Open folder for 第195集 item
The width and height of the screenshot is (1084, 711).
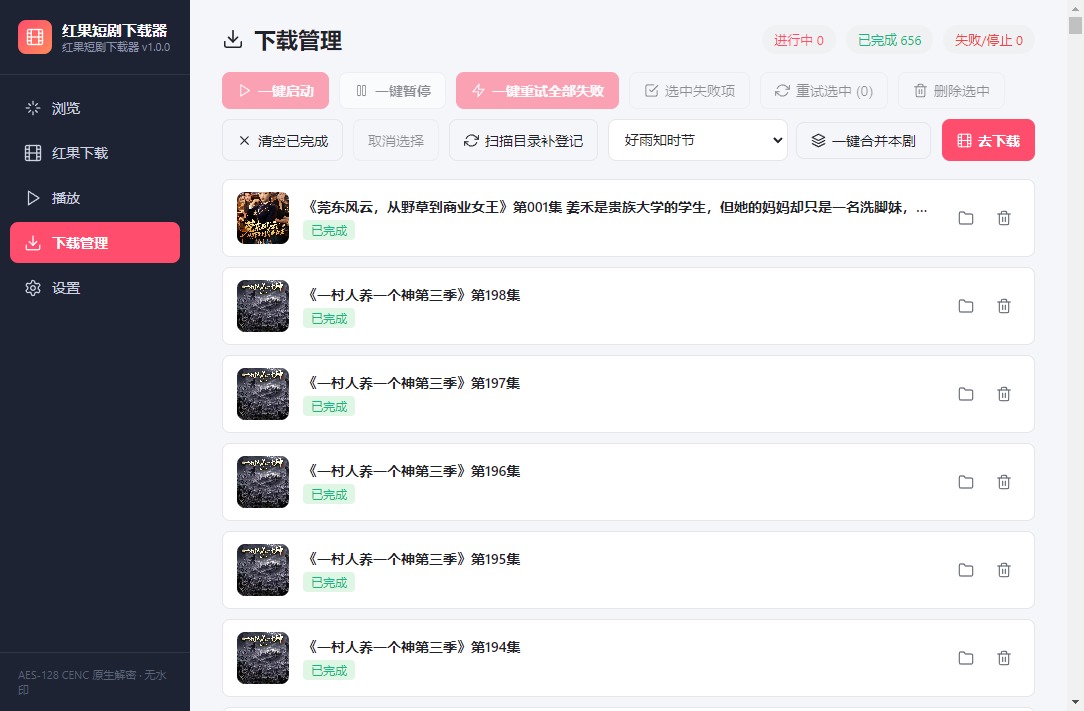pyautogui.click(x=966, y=570)
